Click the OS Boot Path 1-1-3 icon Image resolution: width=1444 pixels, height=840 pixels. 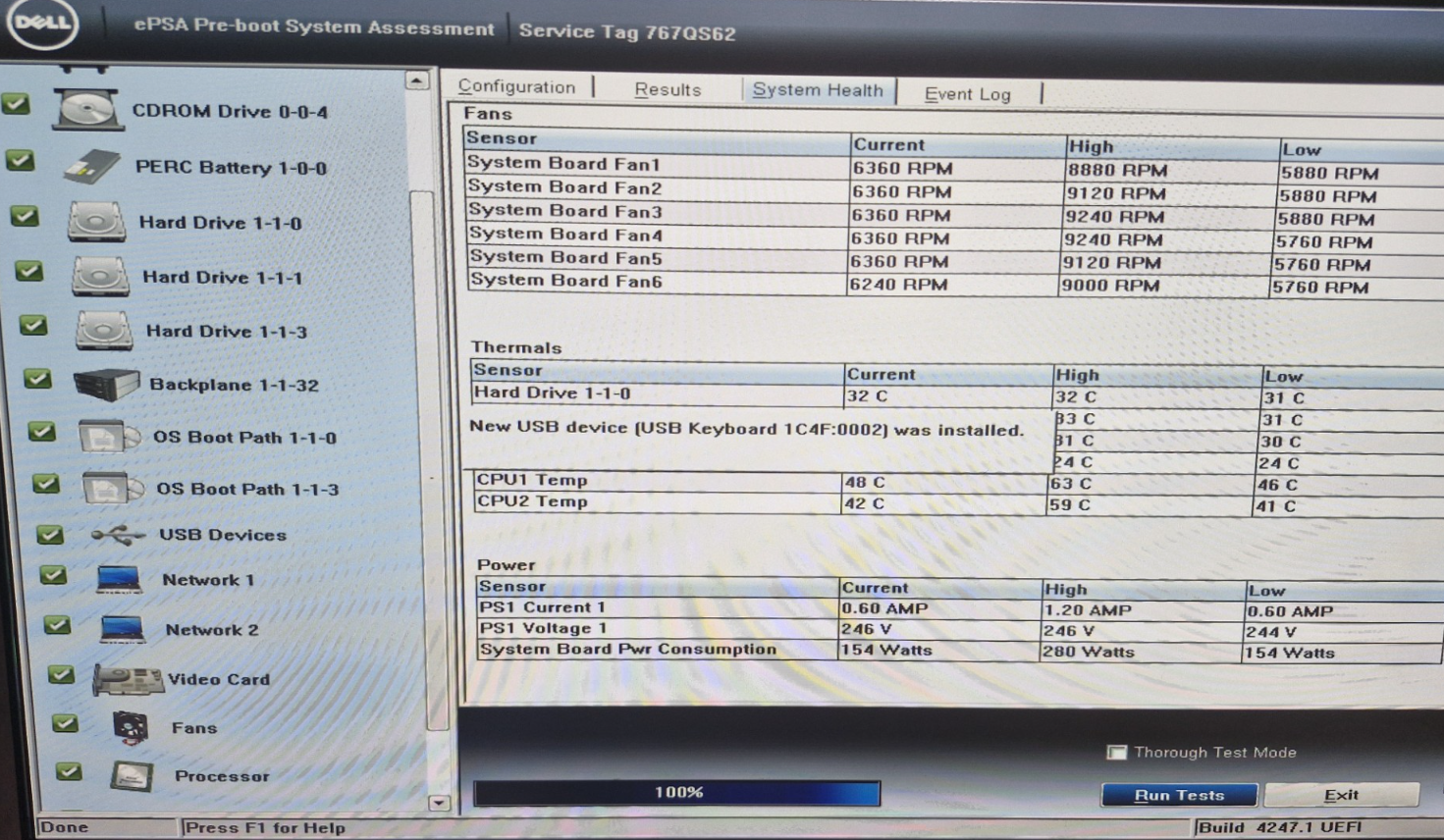(x=113, y=488)
